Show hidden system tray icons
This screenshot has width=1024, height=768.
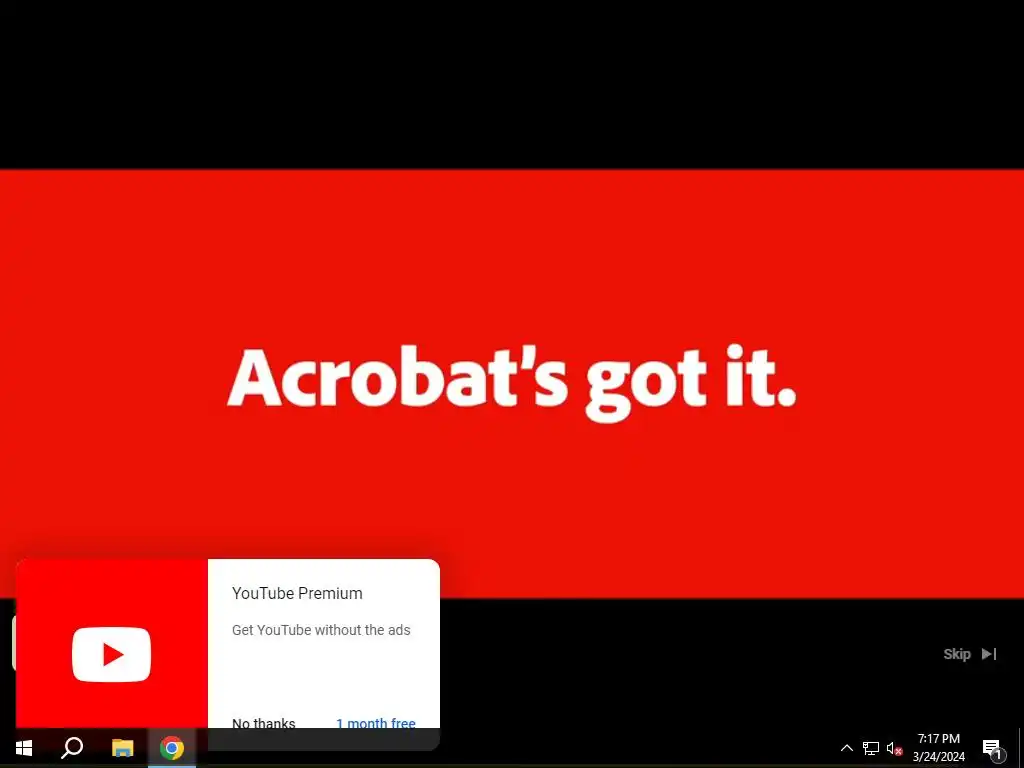pos(846,748)
